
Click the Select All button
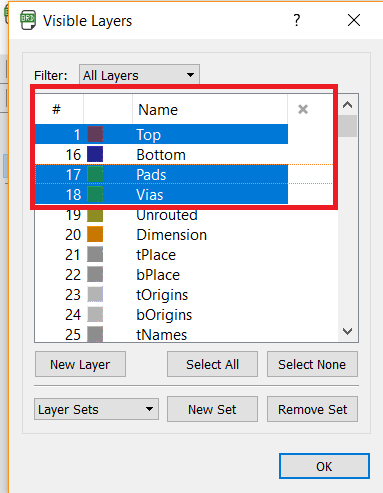212,364
